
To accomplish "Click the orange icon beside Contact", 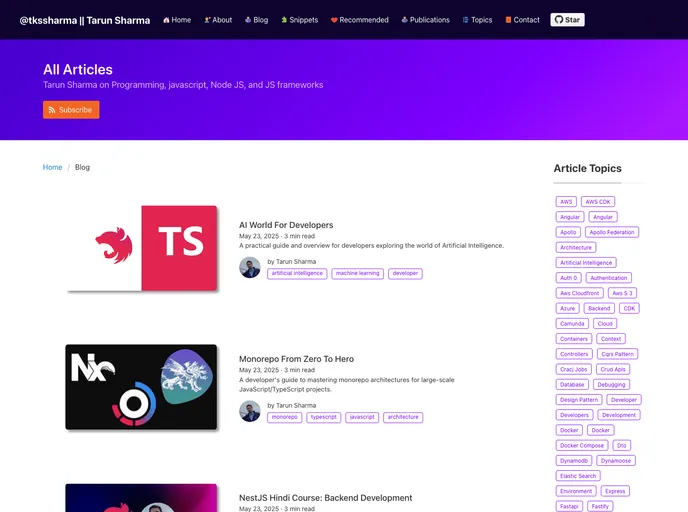I will click(508, 20).
